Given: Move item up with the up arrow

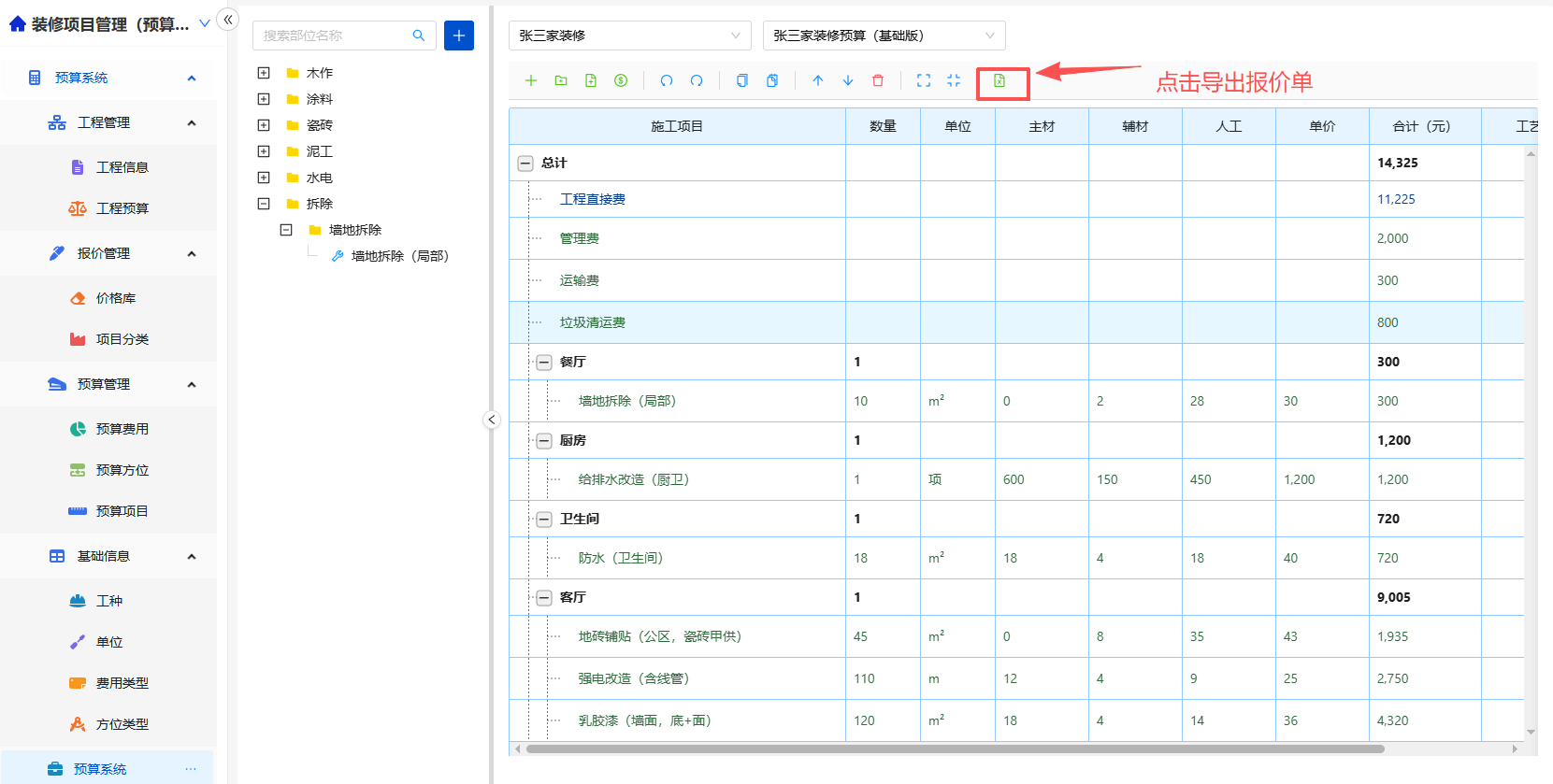Looking at the screenshot, I should click(x=818, y=81).
